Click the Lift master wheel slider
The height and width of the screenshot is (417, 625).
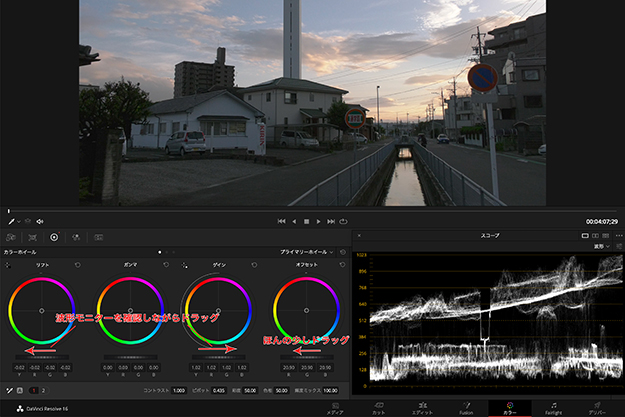[x=41, y=356]
